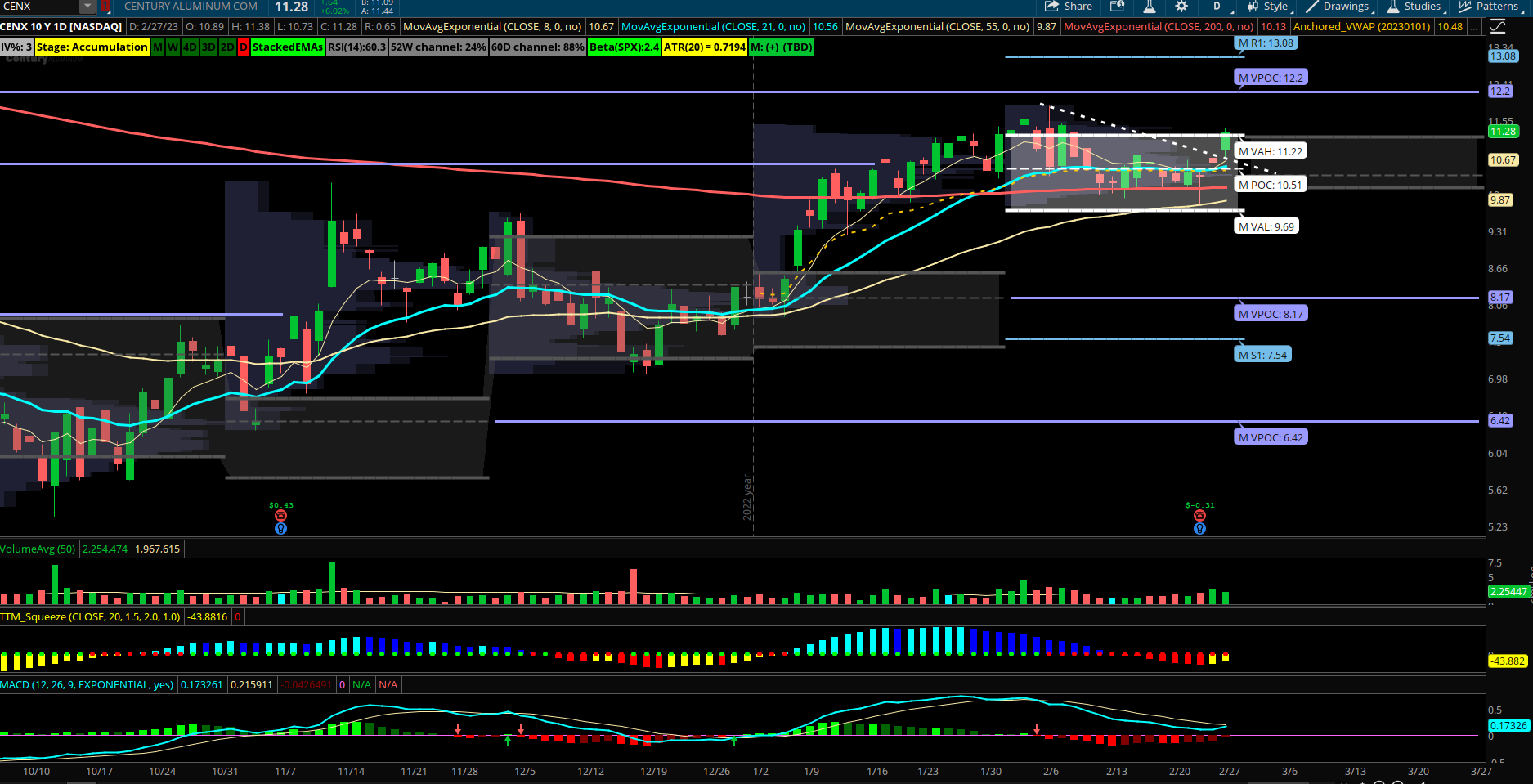Screen dimensions: 1533x784
Task: Click the MACD green up arrow near 12/5
Action: (508, 741)
